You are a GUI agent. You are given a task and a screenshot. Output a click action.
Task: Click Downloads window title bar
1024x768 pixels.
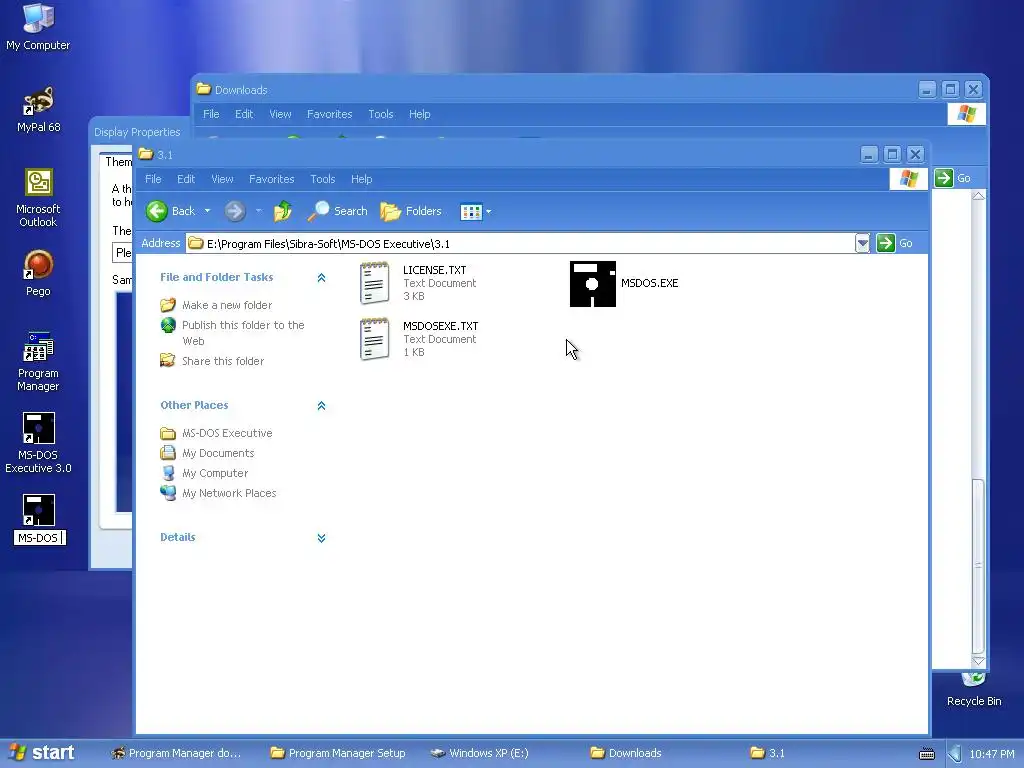(x=555, y=89)
